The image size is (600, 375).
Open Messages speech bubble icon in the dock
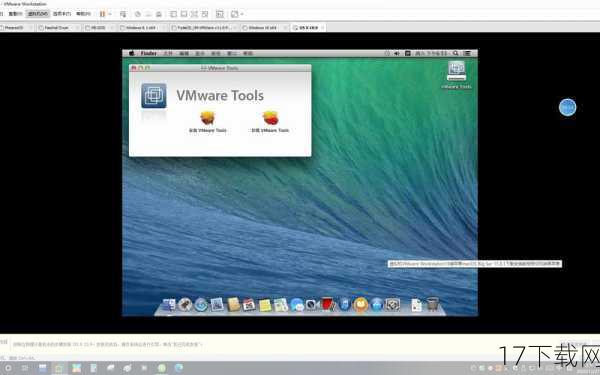point(297,305)
